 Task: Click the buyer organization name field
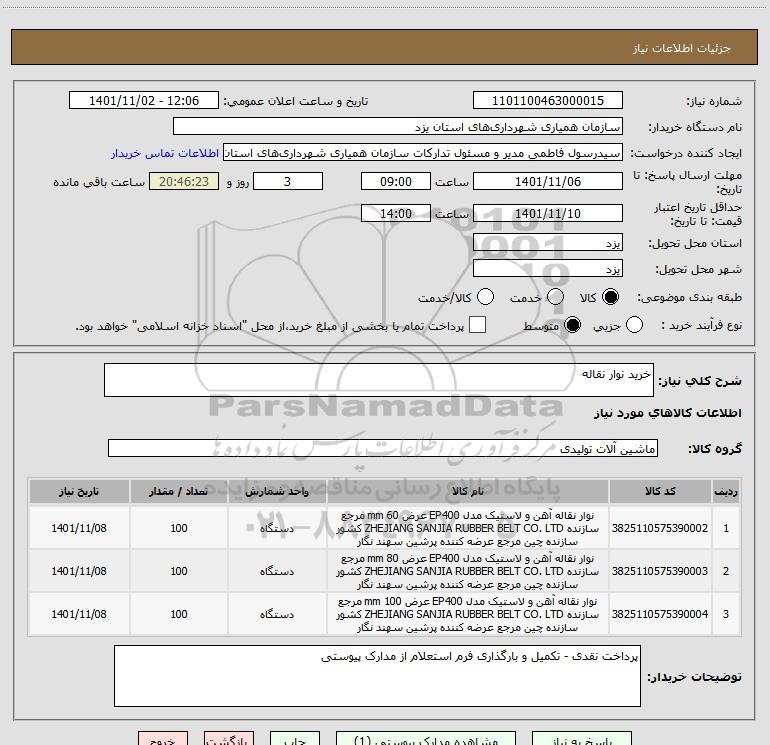click(x=398, y=127)
